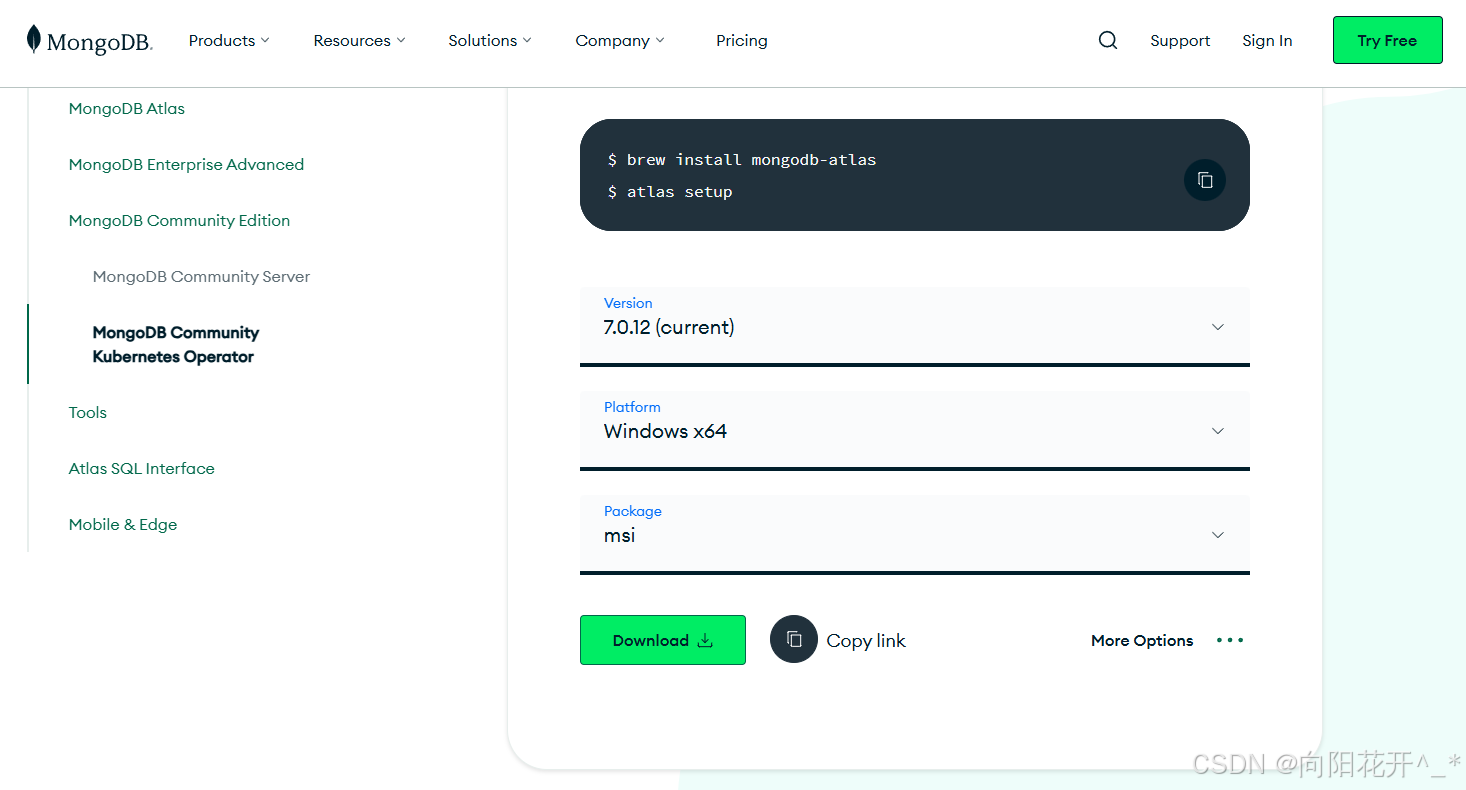Click the Copy link text
The image size is (1466, 790).
866,641
